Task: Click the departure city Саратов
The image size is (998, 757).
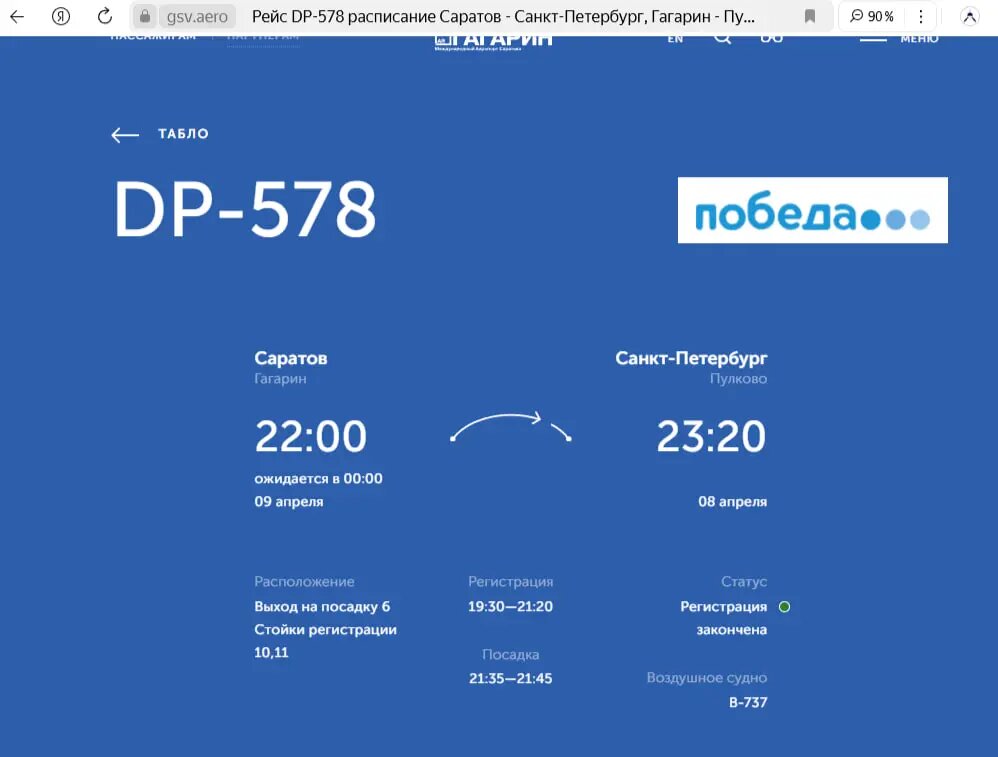Action: (291, 358)
